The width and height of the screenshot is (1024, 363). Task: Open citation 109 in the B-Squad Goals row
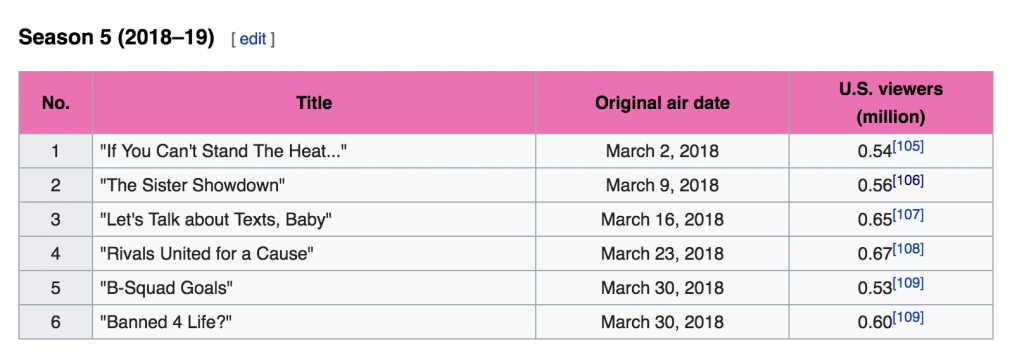908,283
